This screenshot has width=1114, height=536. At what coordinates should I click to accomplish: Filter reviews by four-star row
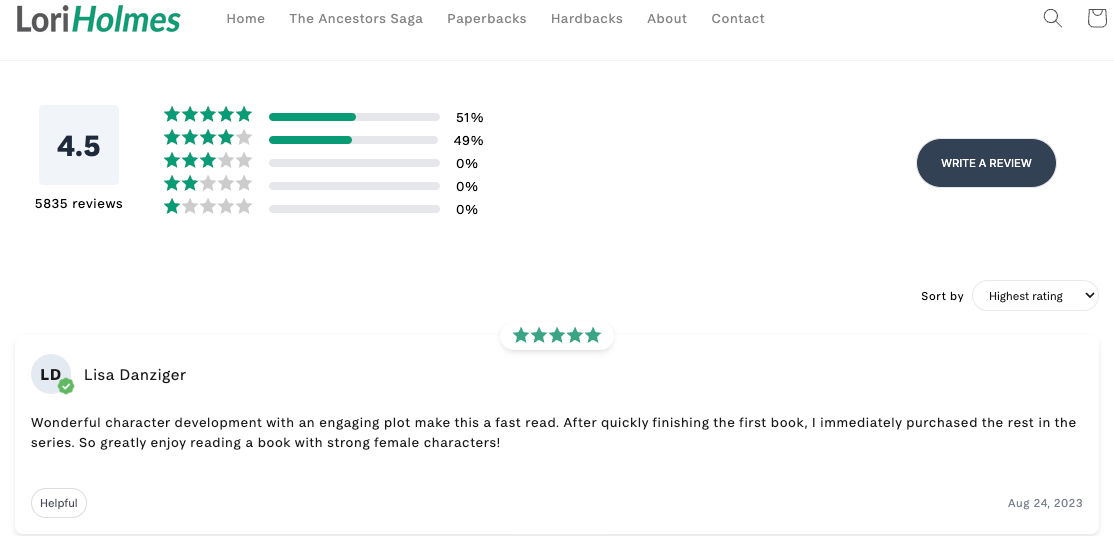coord(323,140)
